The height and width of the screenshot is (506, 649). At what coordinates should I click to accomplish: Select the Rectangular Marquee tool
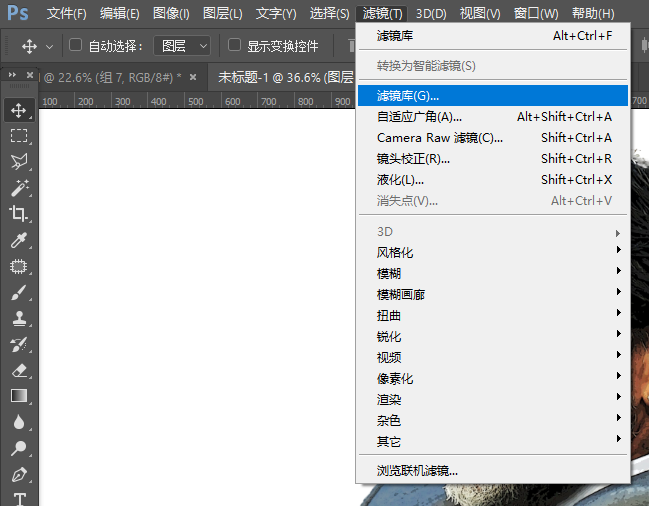pyautogui.click(x=19, y=136)
